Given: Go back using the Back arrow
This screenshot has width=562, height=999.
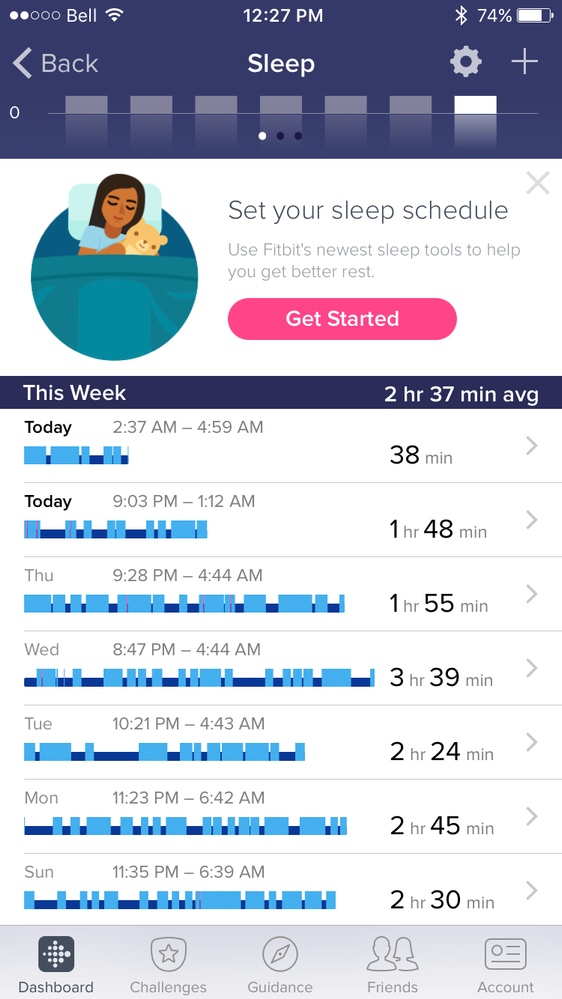Looking at the screenshot, I should pyautogui.click(x=55, y=64).
